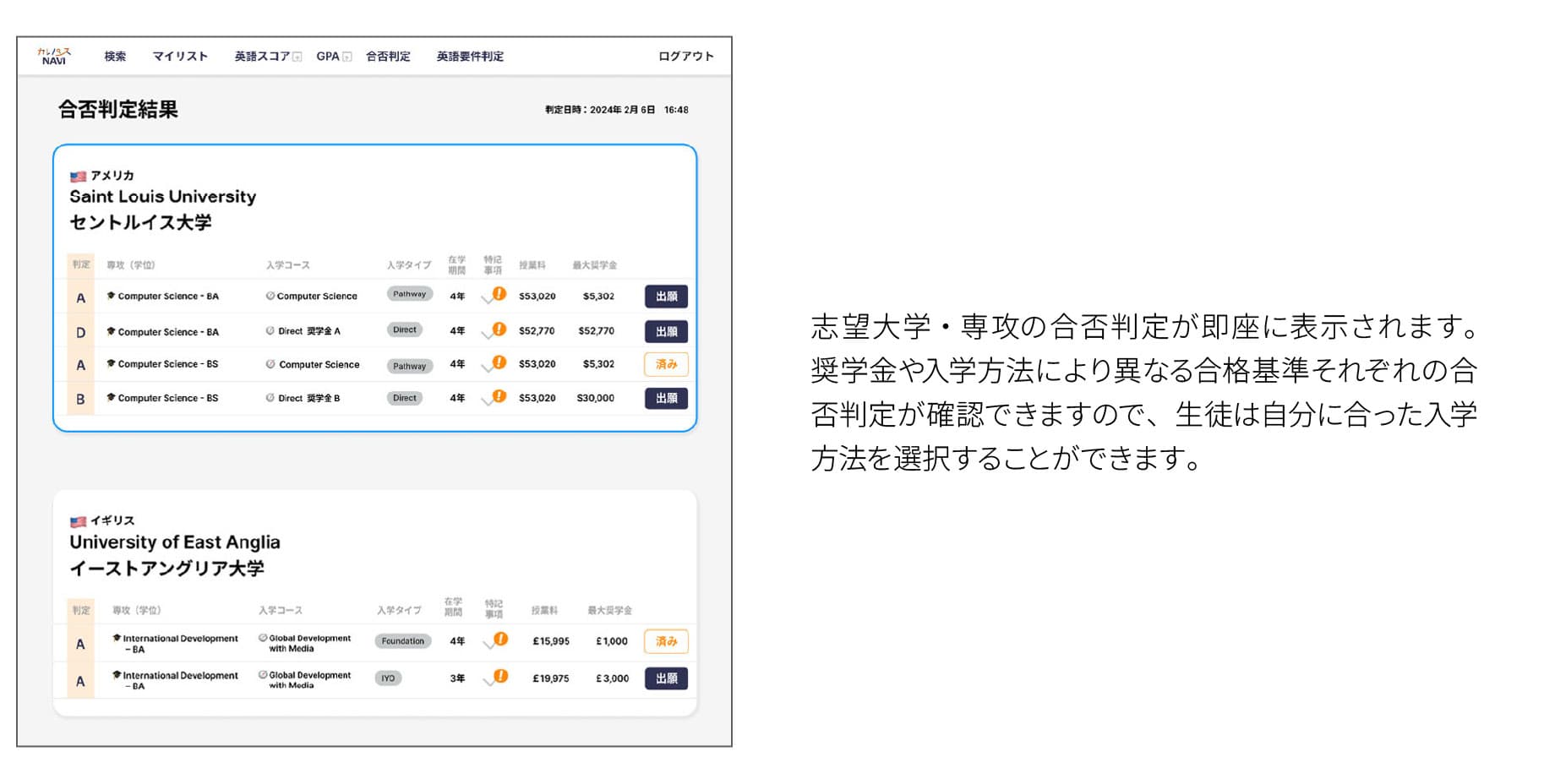Click the ログアウト link
This screenshot has width=1555, height=784.
pyautogui.click(x=686, y=57)
